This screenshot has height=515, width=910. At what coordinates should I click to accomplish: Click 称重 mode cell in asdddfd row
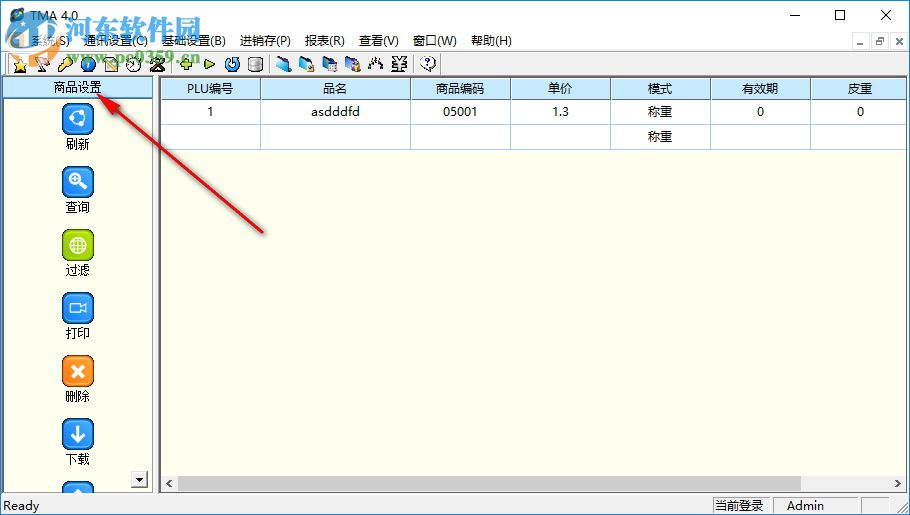coord(660,112)
